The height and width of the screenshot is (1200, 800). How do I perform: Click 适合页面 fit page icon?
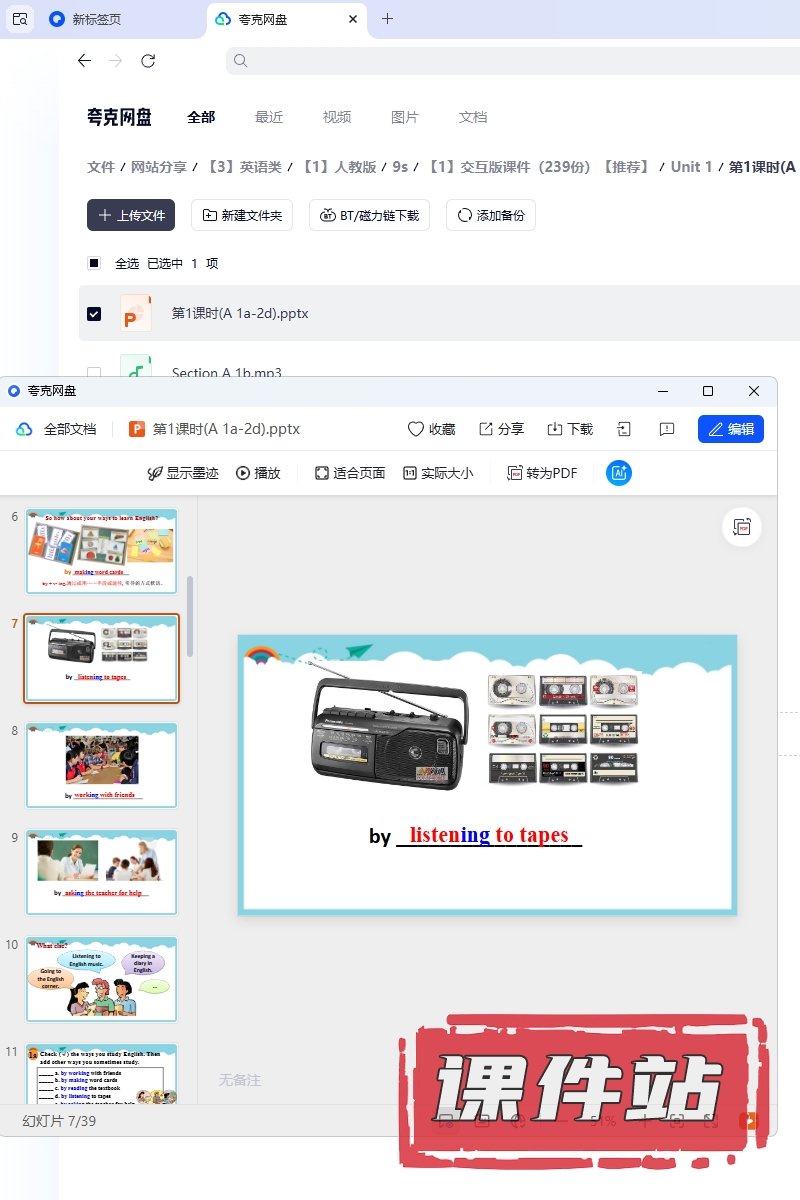(322, 473)
